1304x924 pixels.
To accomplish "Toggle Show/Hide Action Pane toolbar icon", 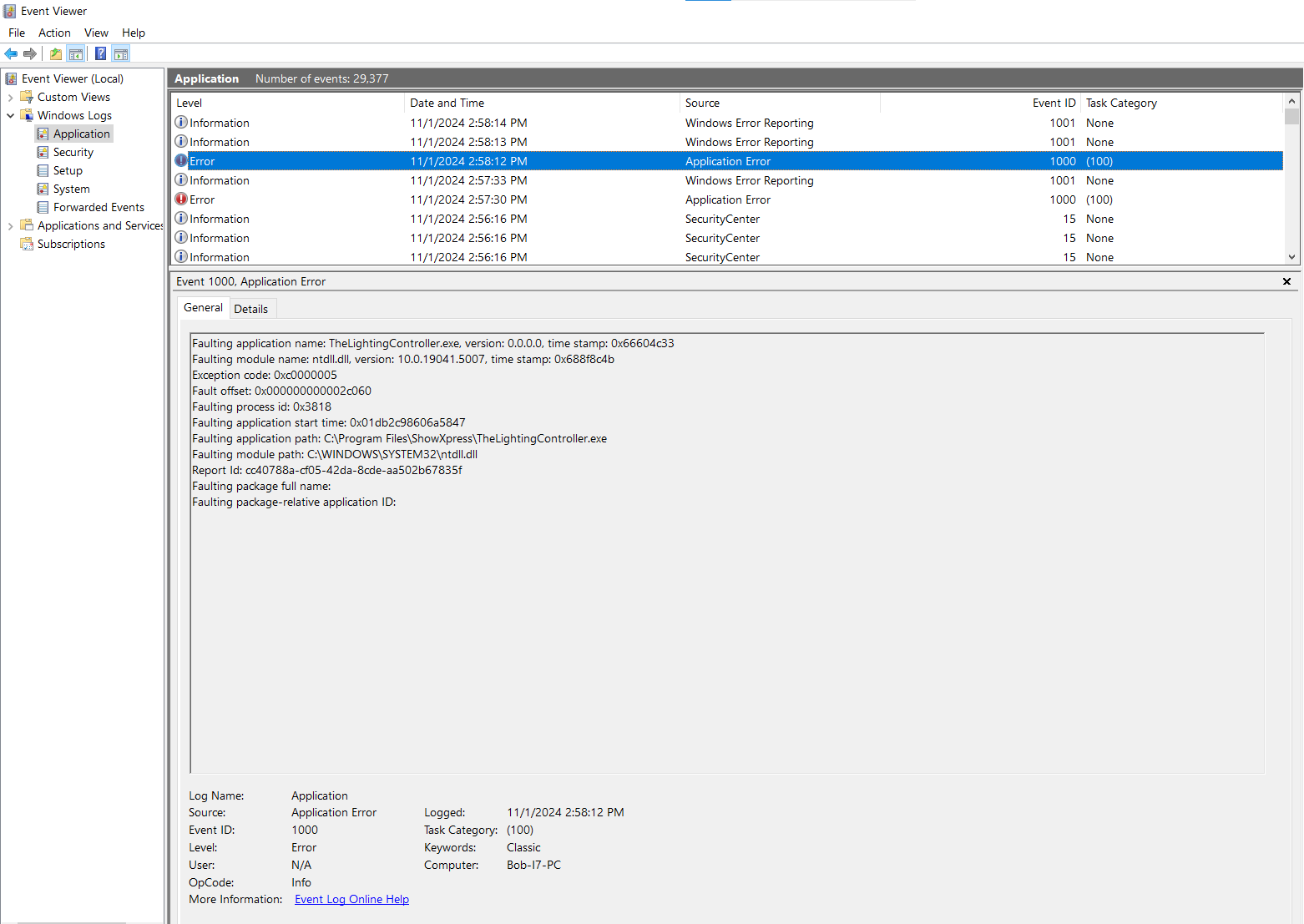I will [x=121, y=53].
